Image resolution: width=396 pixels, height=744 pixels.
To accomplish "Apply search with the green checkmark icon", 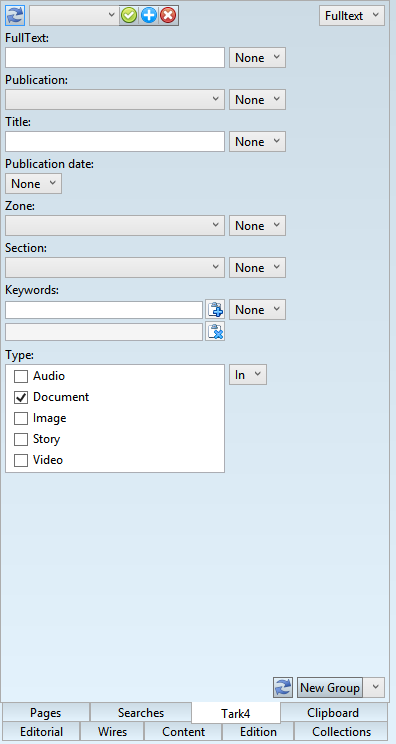I will click(129, 16).
